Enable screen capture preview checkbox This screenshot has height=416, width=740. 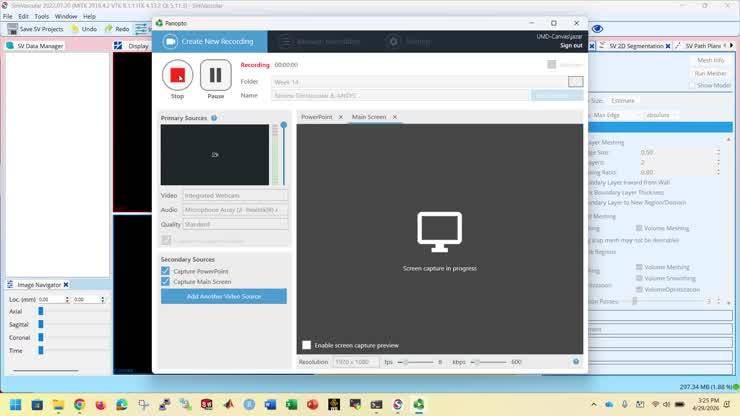click(x=306, y=345)
